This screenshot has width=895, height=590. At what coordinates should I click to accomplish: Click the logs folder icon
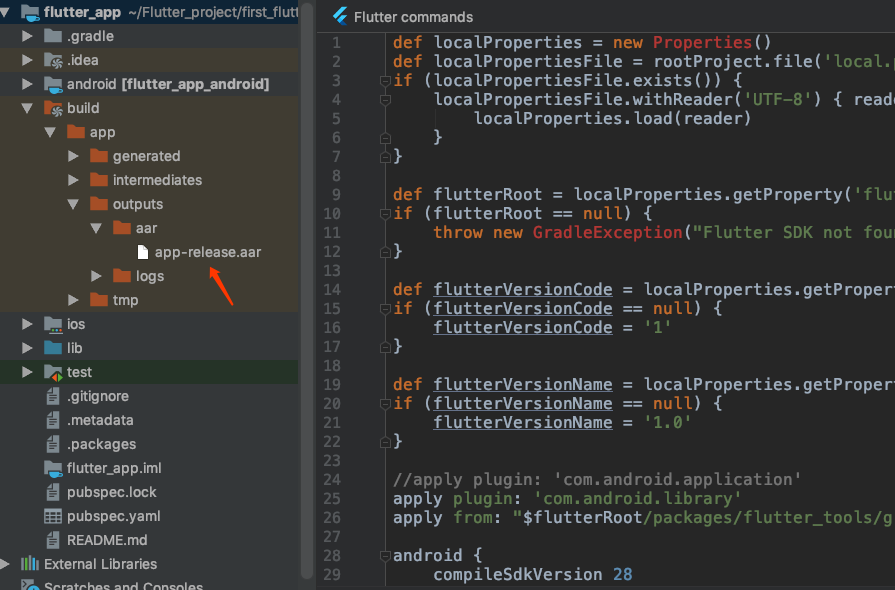122,276
